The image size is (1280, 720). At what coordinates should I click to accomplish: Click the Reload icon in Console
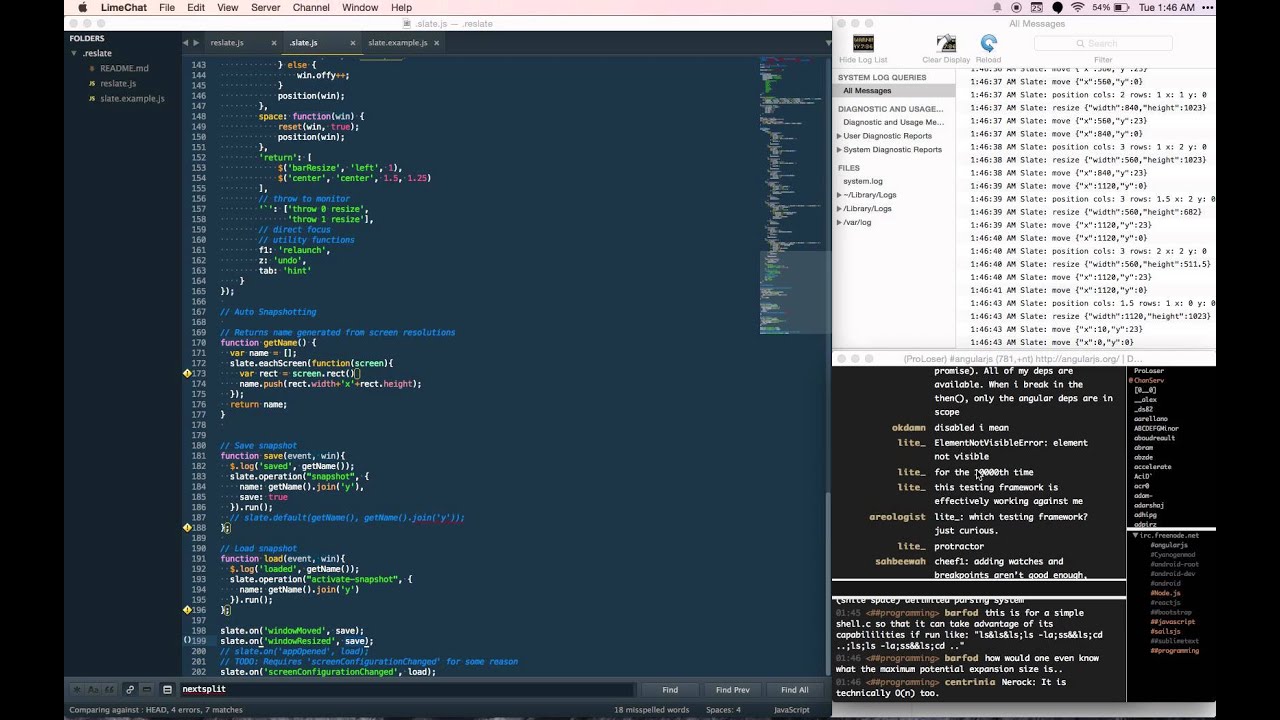coord(989,42)
